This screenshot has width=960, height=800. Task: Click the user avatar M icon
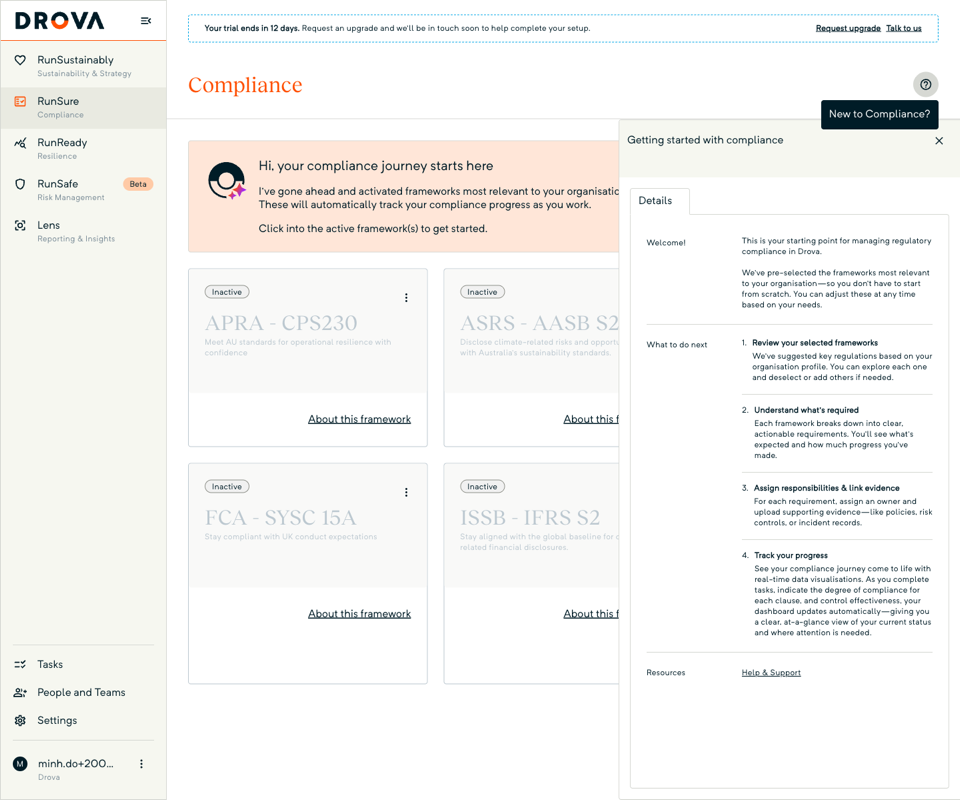point(20,764)
